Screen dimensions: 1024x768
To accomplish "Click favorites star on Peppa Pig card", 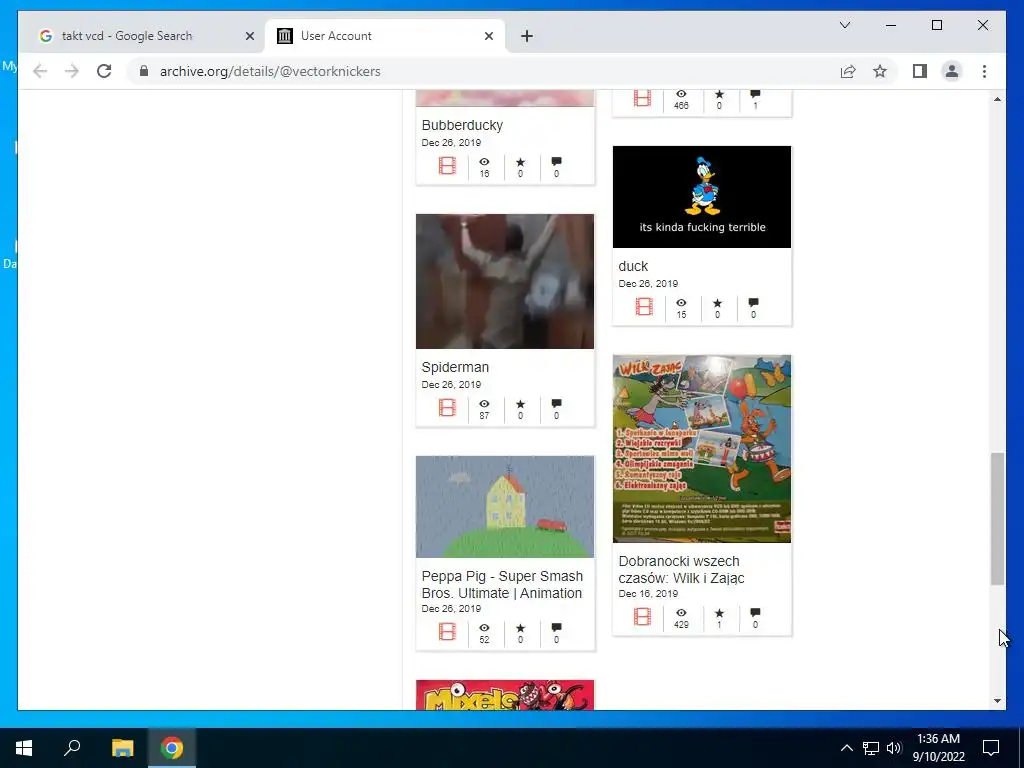I will [x=520, y=628].
